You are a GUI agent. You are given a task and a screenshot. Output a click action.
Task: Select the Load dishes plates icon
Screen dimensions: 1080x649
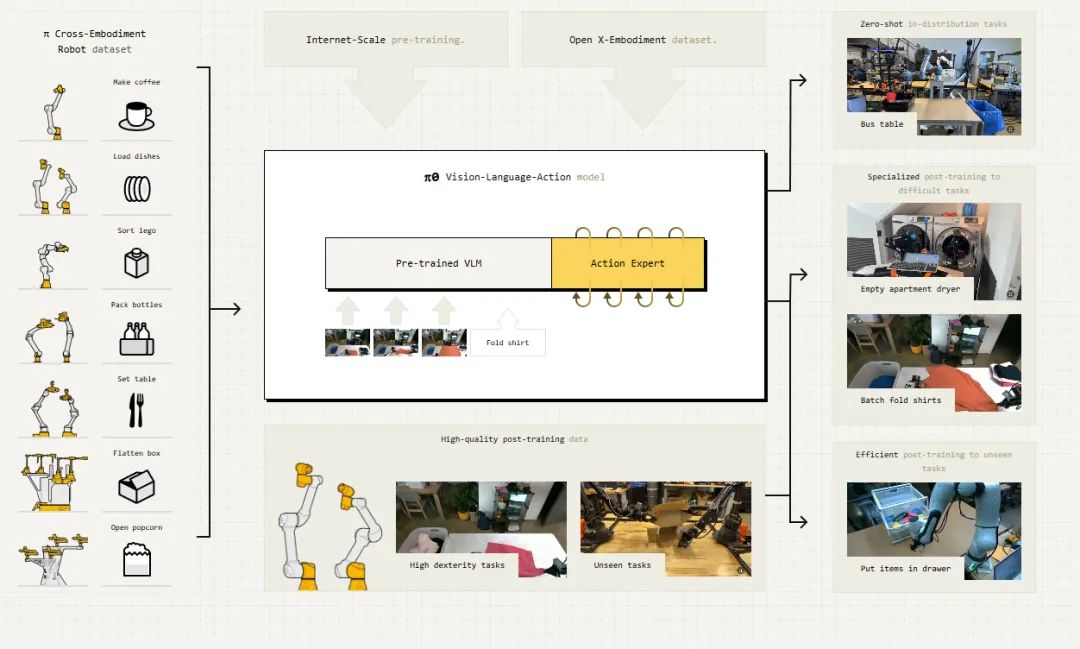click(x=137, y=189)
